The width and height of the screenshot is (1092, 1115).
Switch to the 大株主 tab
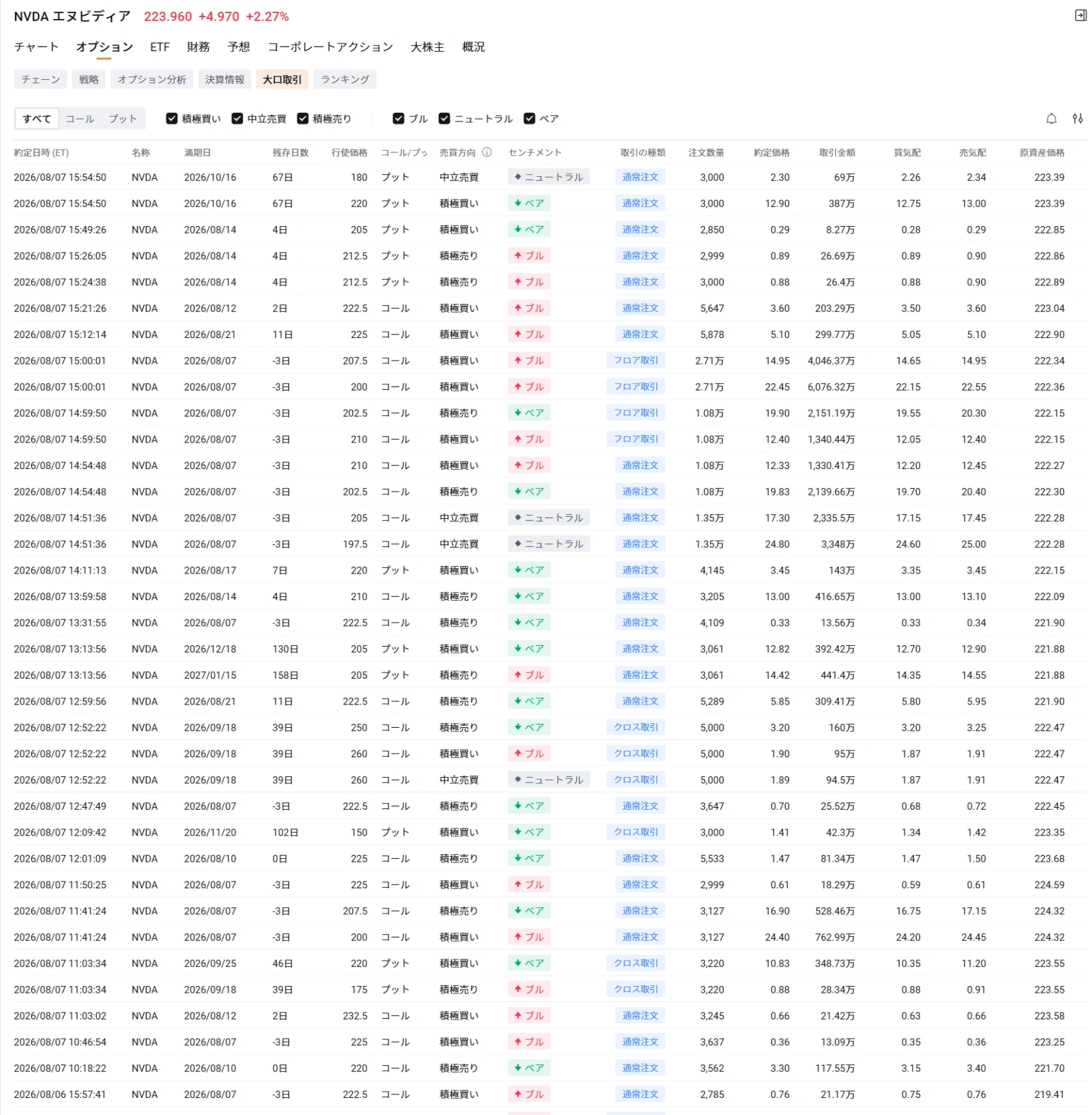tap(427, 46)
